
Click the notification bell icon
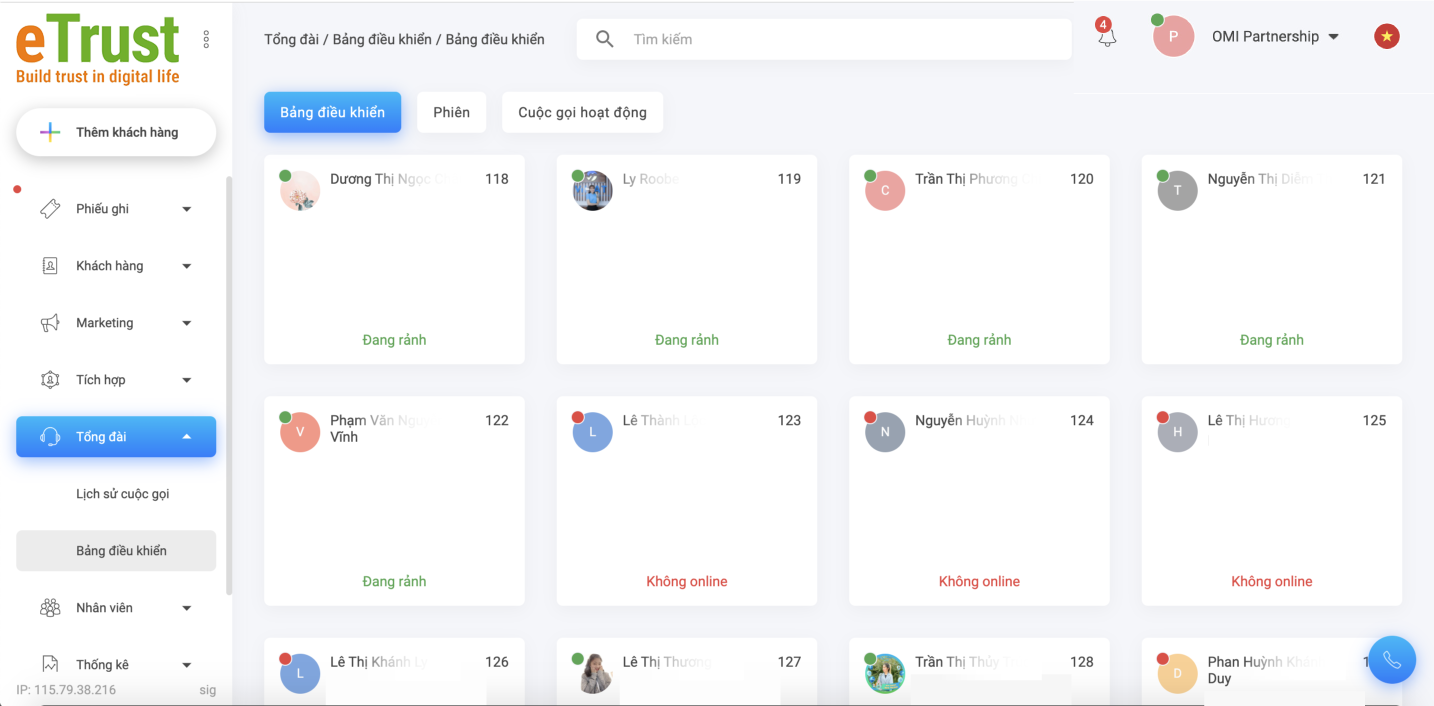pos(1106,38)
